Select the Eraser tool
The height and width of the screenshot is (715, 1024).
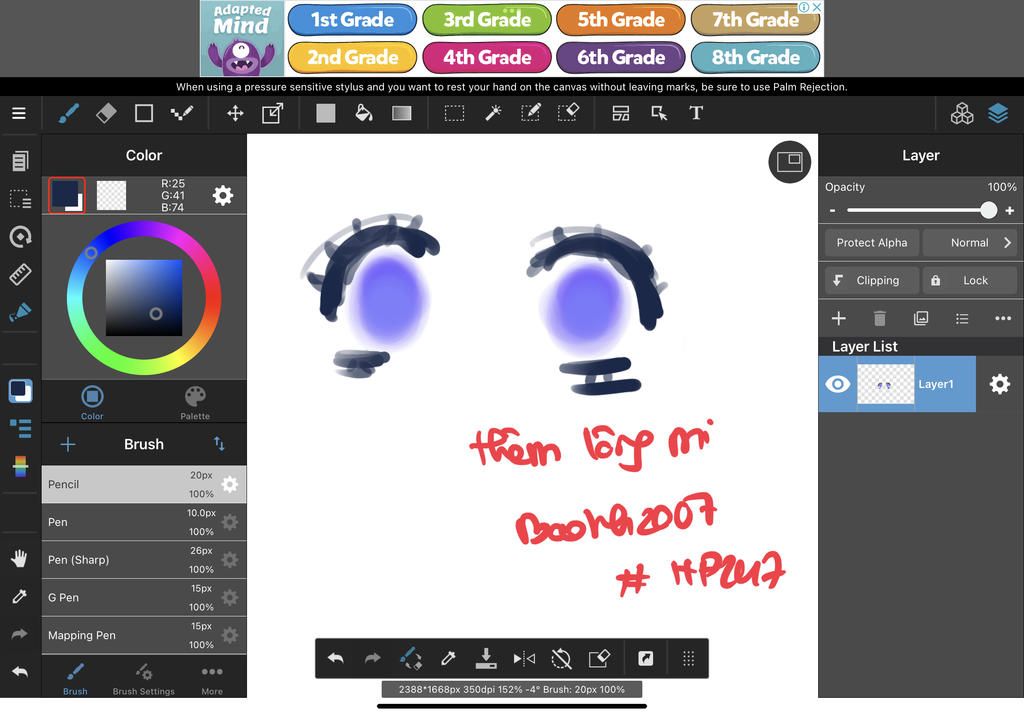(106, 113)
